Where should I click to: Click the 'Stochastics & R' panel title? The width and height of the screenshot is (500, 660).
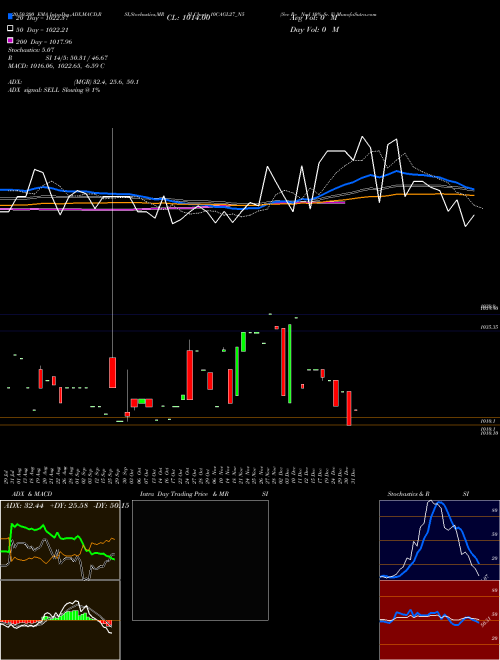409,494
